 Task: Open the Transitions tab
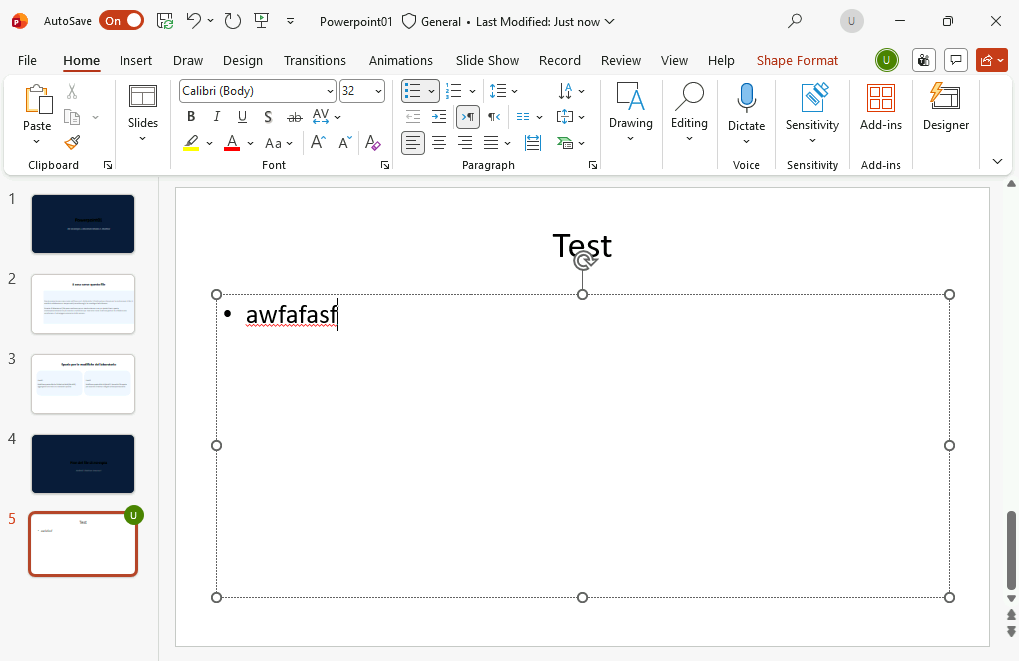[315, 60]
